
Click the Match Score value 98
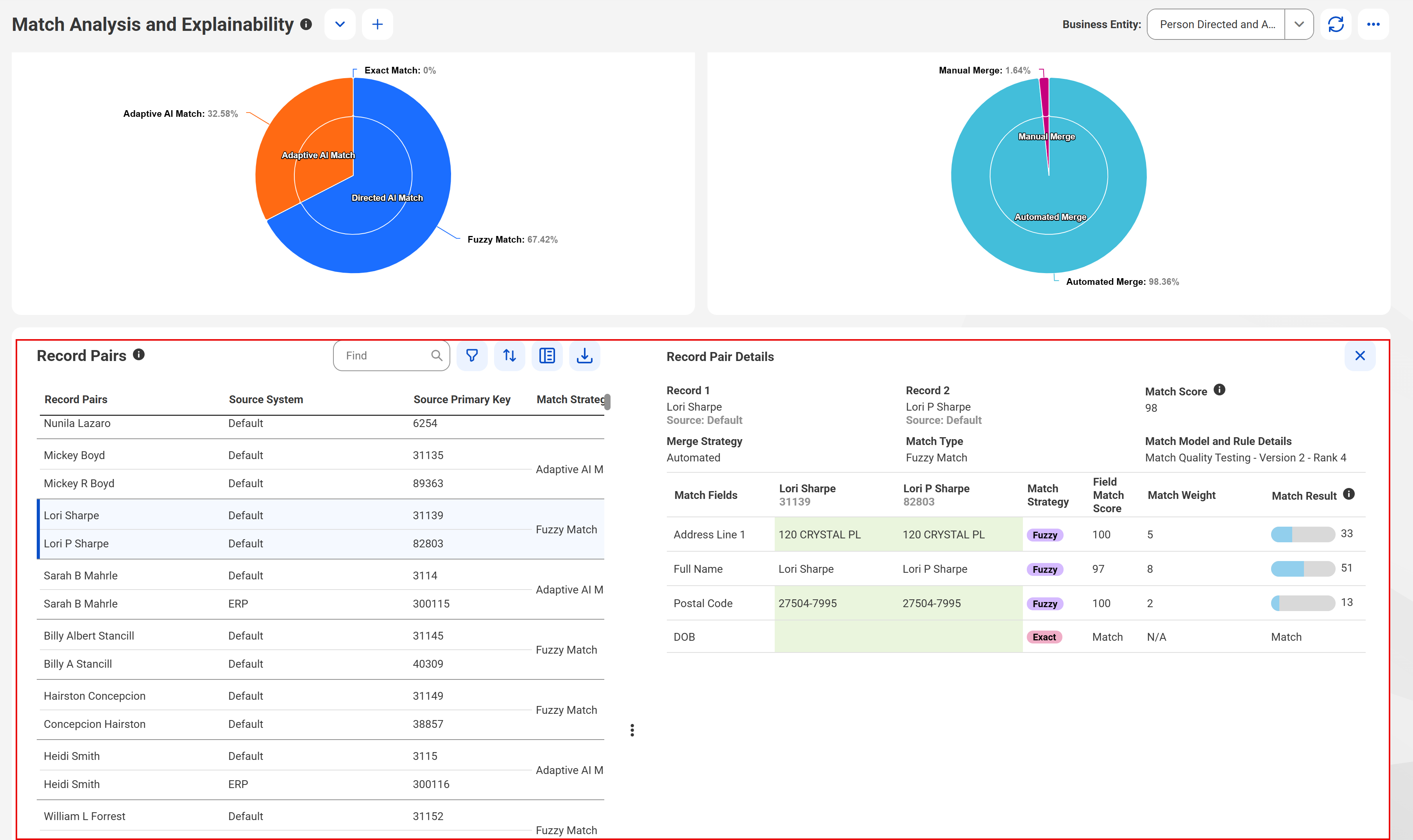[x=1151, y=408]
